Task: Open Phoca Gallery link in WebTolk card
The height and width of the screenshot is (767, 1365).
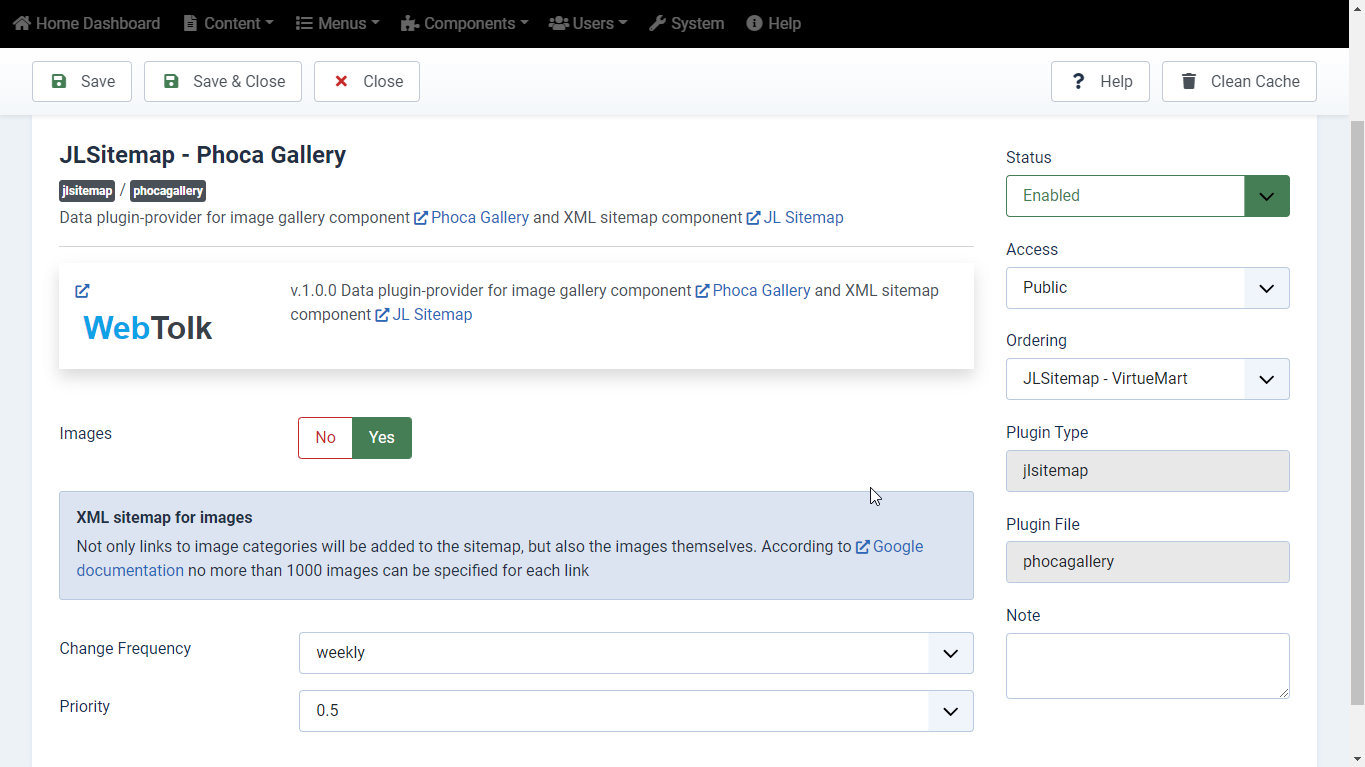Action: tap(753, 290)
